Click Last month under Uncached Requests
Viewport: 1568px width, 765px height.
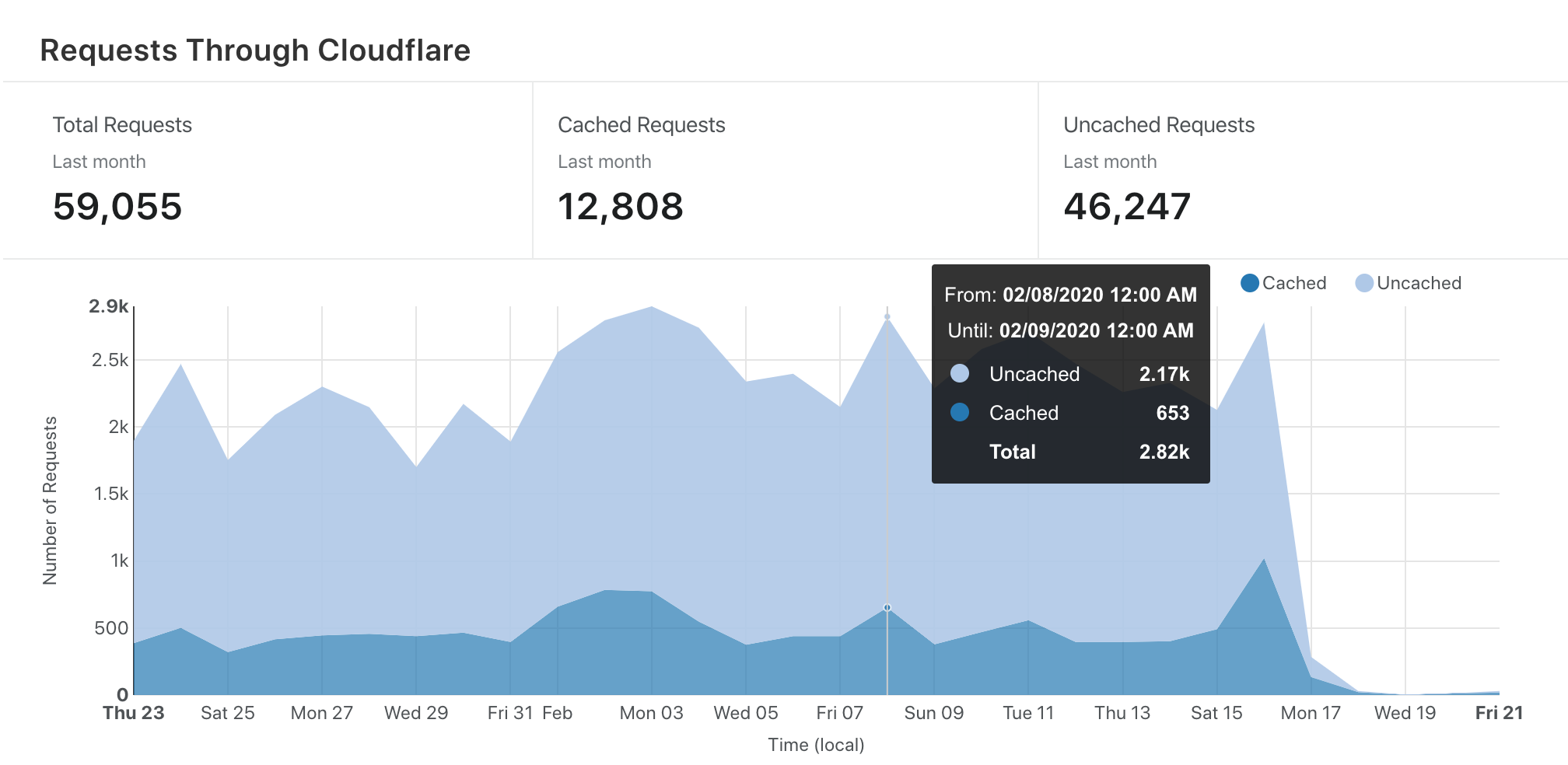point(1110,162)
